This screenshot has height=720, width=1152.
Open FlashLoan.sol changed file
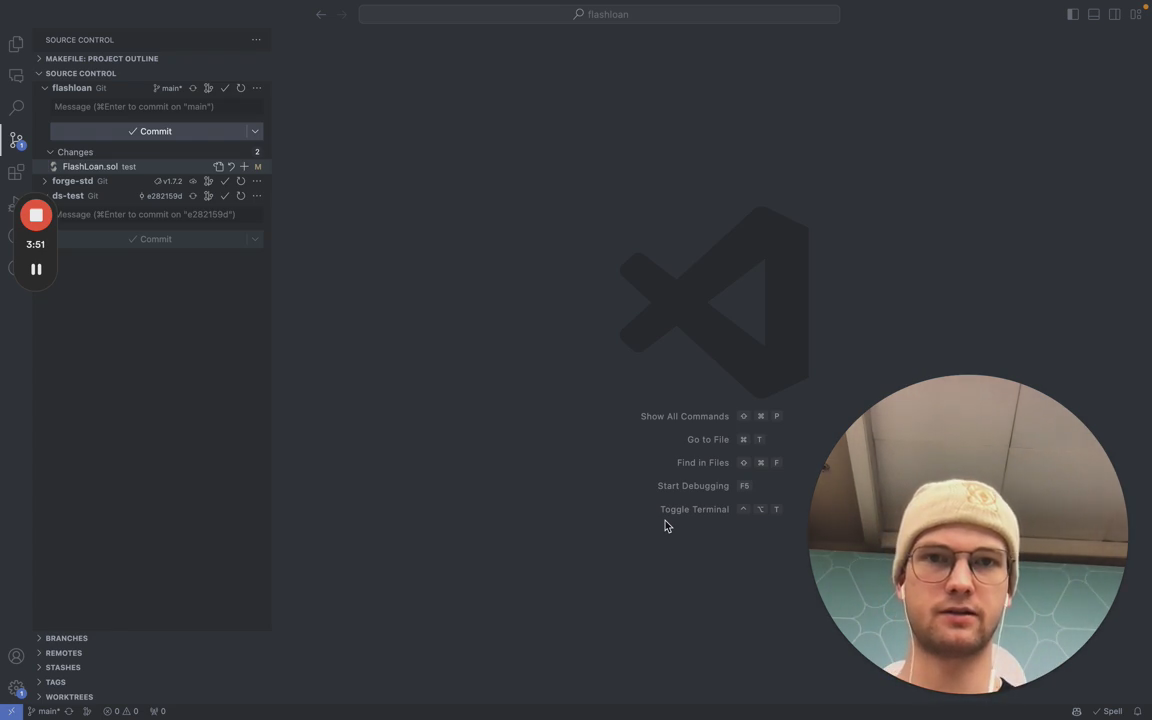[90, 167]
